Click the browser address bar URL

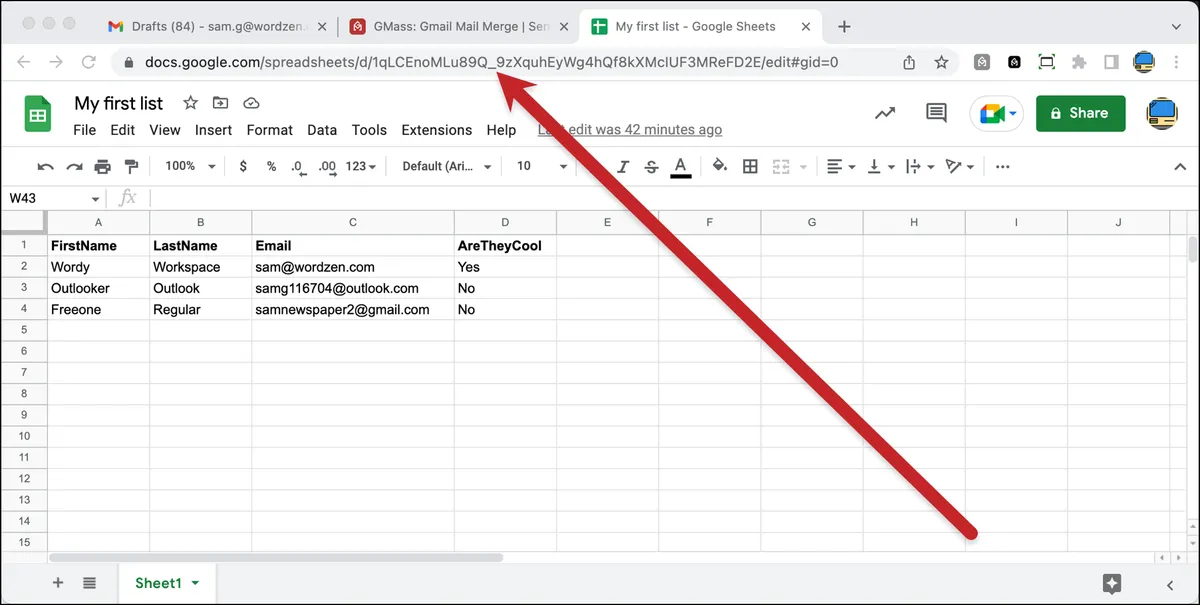click(491, 62)
